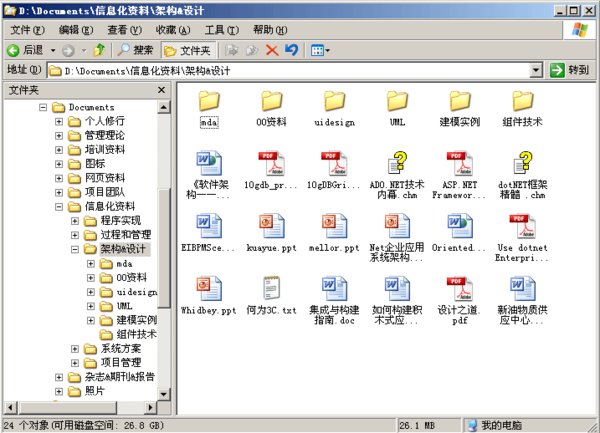Expand the 个人修行 tree node
The image size is (600, 433).
coord(59,121)
